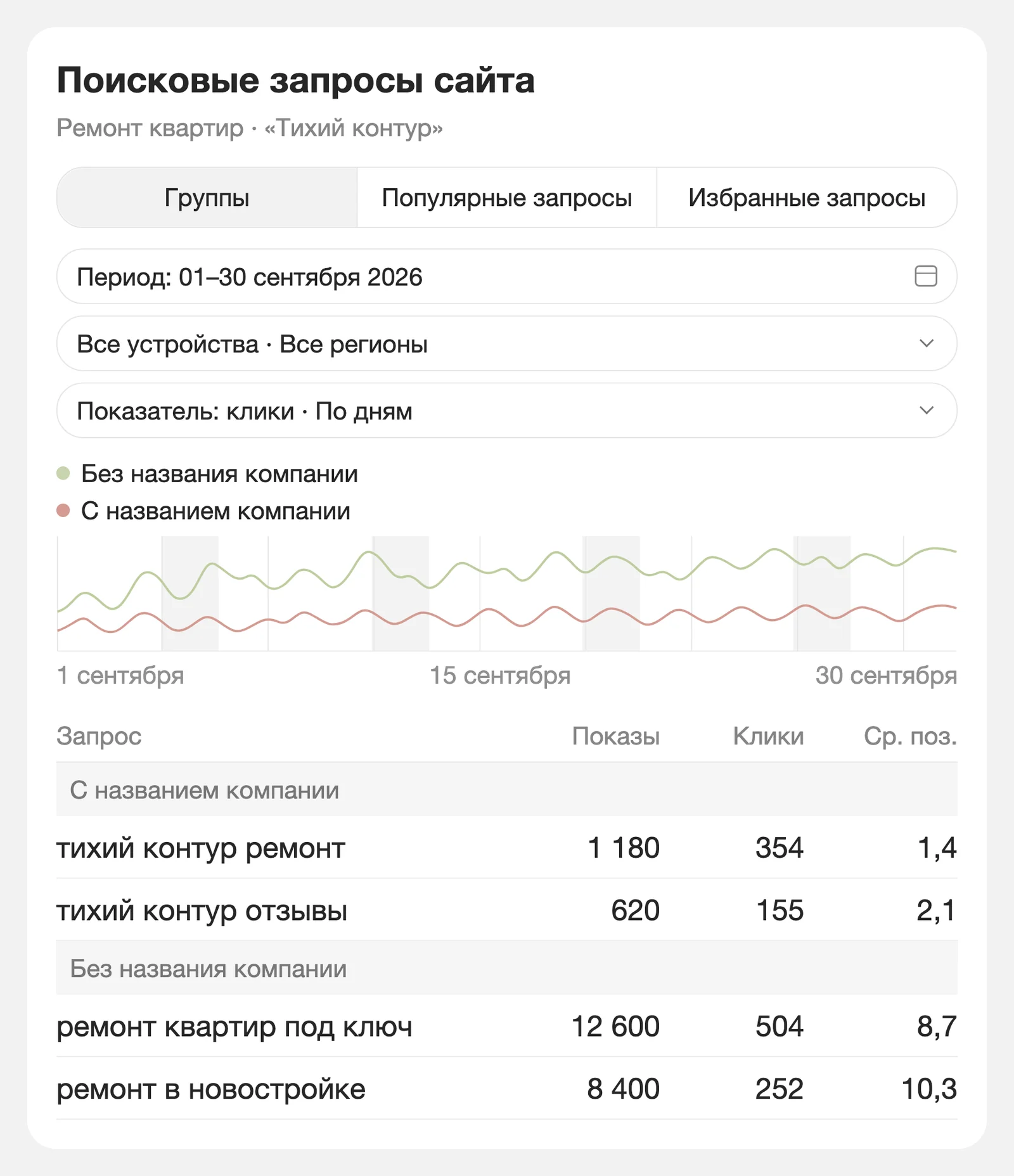Click subtitle Ремонт квартир · «Тихий контур»

(250, 128)
